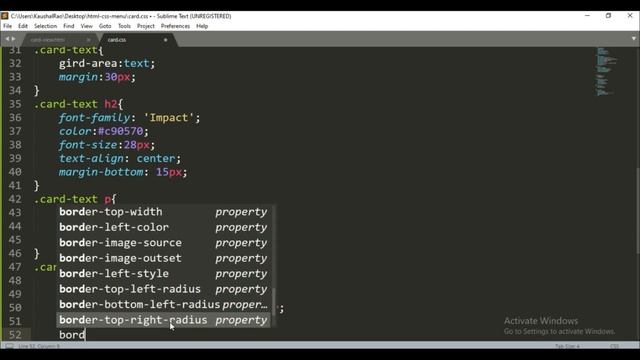The image size is (640, 360).
Task: Close the card-view.html tab
Action: click(89, 40)
